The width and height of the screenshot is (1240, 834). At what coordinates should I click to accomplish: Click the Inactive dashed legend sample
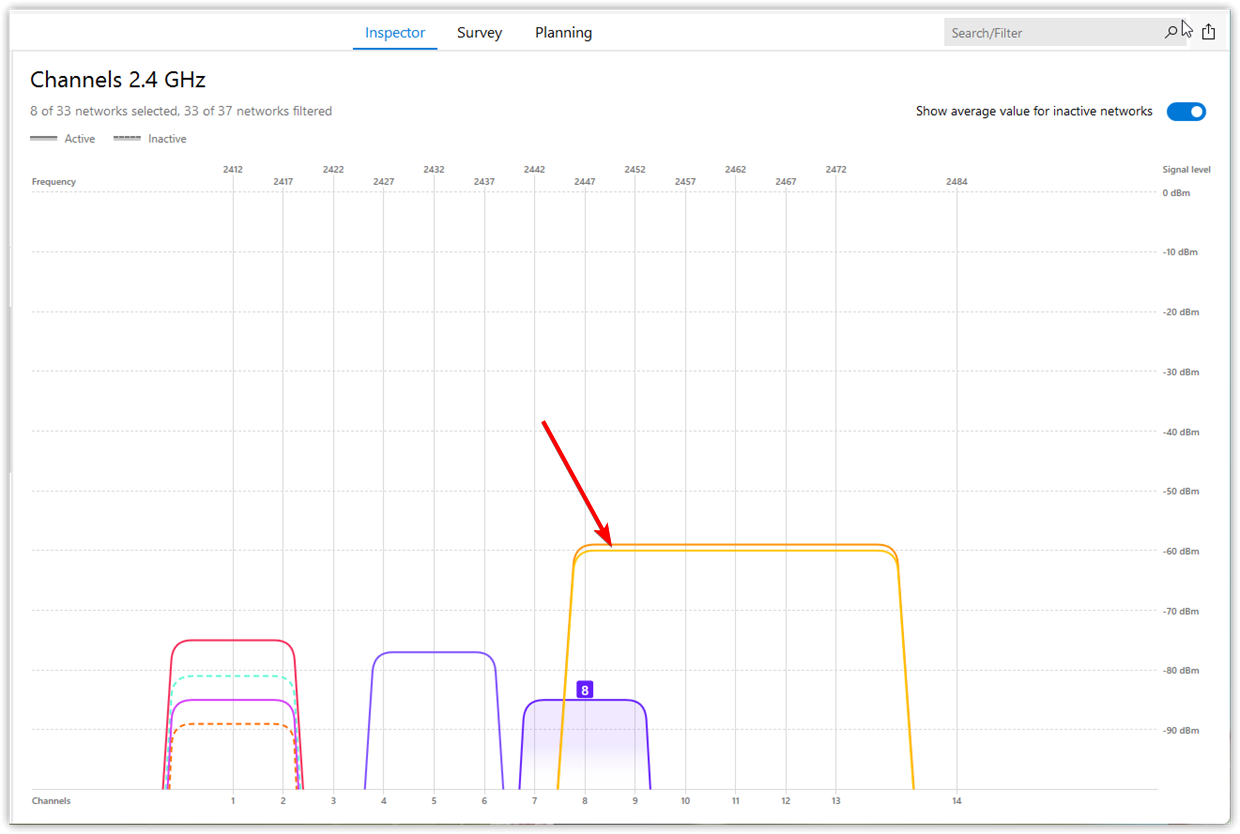coord(127,137)
